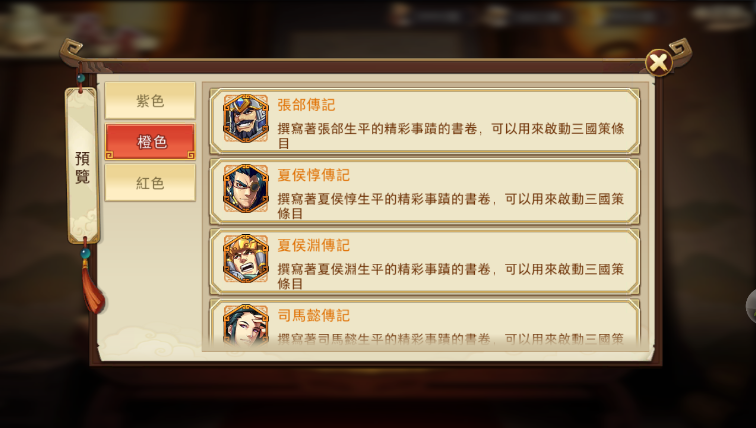756x428 pixels.
Task: Click the 預覽 vertical banner label
Action: (82, 167)
